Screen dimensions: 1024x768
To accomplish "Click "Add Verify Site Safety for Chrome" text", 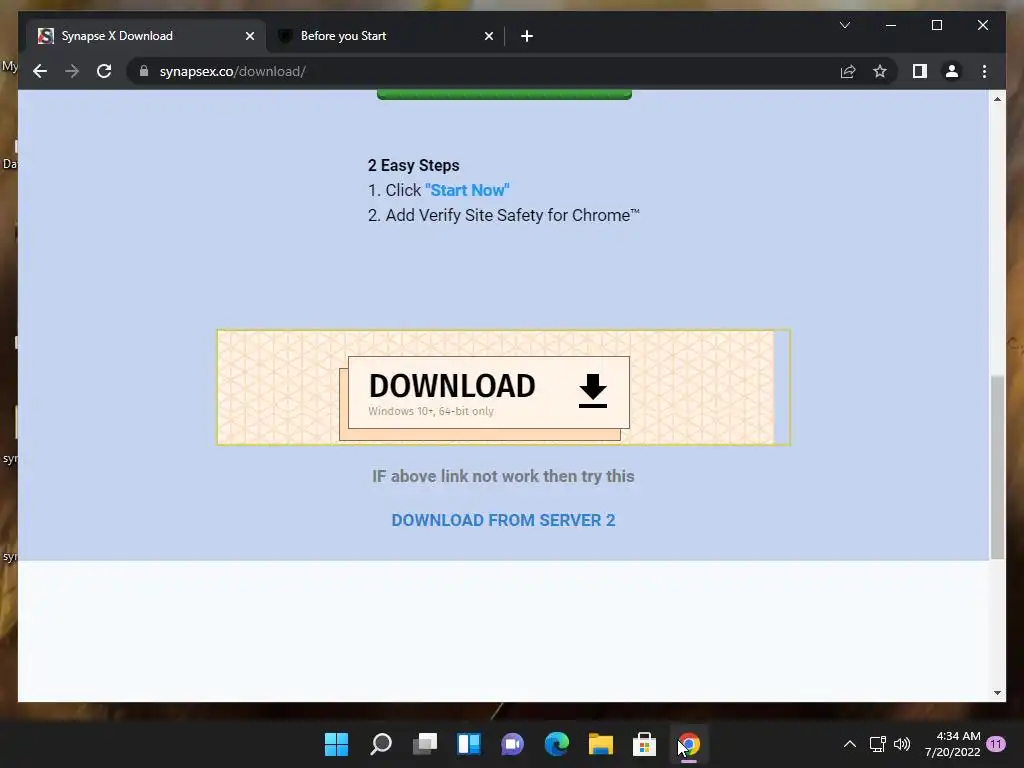I will (513, 215).
